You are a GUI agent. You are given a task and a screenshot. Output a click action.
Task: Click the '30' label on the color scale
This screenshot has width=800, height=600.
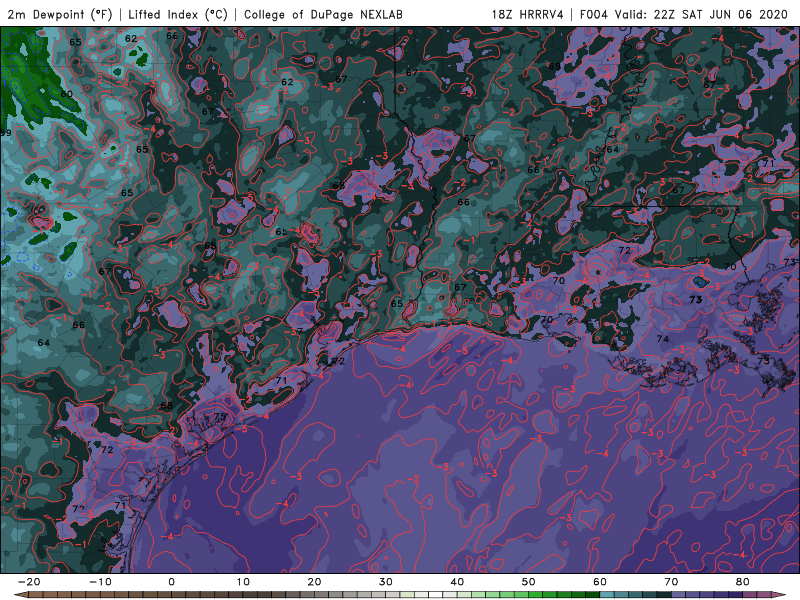tap(386, 582)
